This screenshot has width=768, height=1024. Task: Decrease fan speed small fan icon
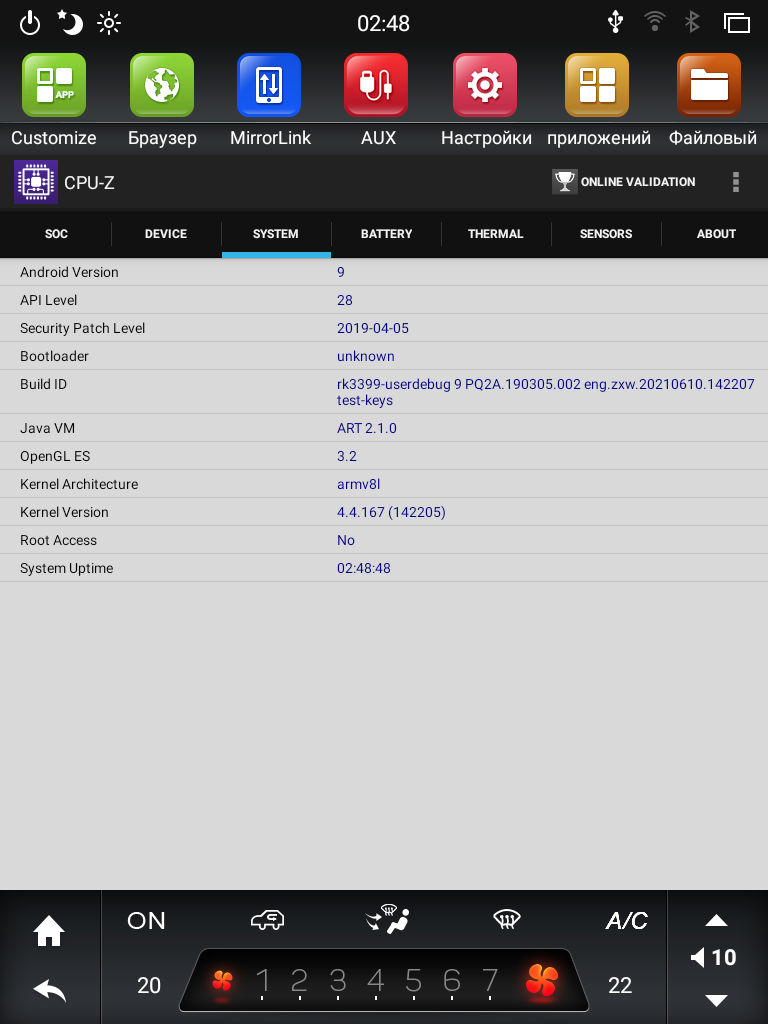point(223,982)
